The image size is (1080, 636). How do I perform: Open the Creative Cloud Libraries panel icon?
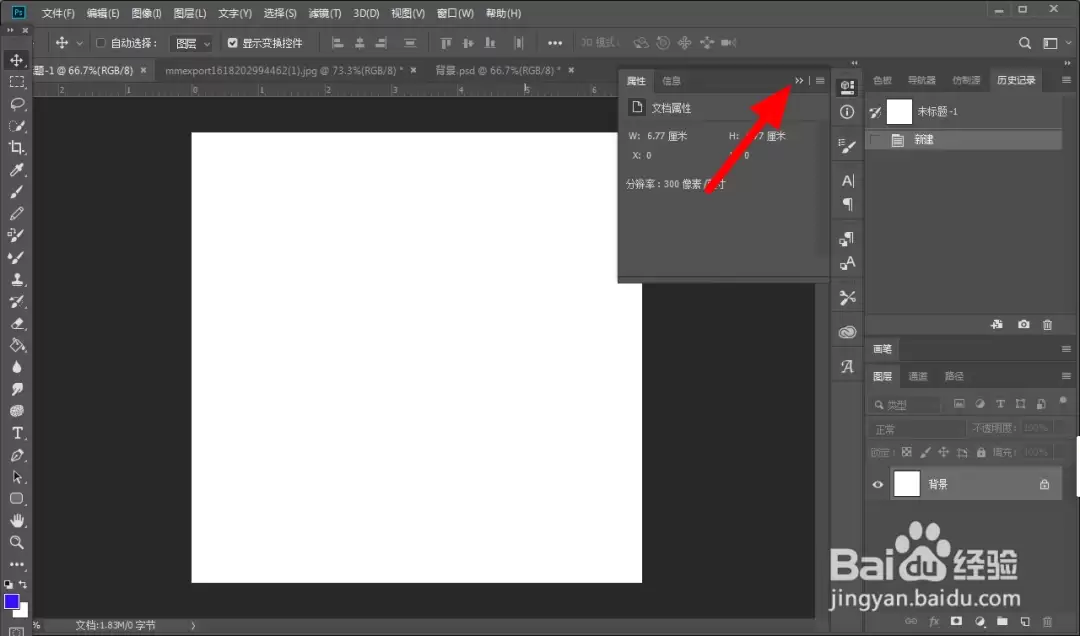(x=847, y=332)
